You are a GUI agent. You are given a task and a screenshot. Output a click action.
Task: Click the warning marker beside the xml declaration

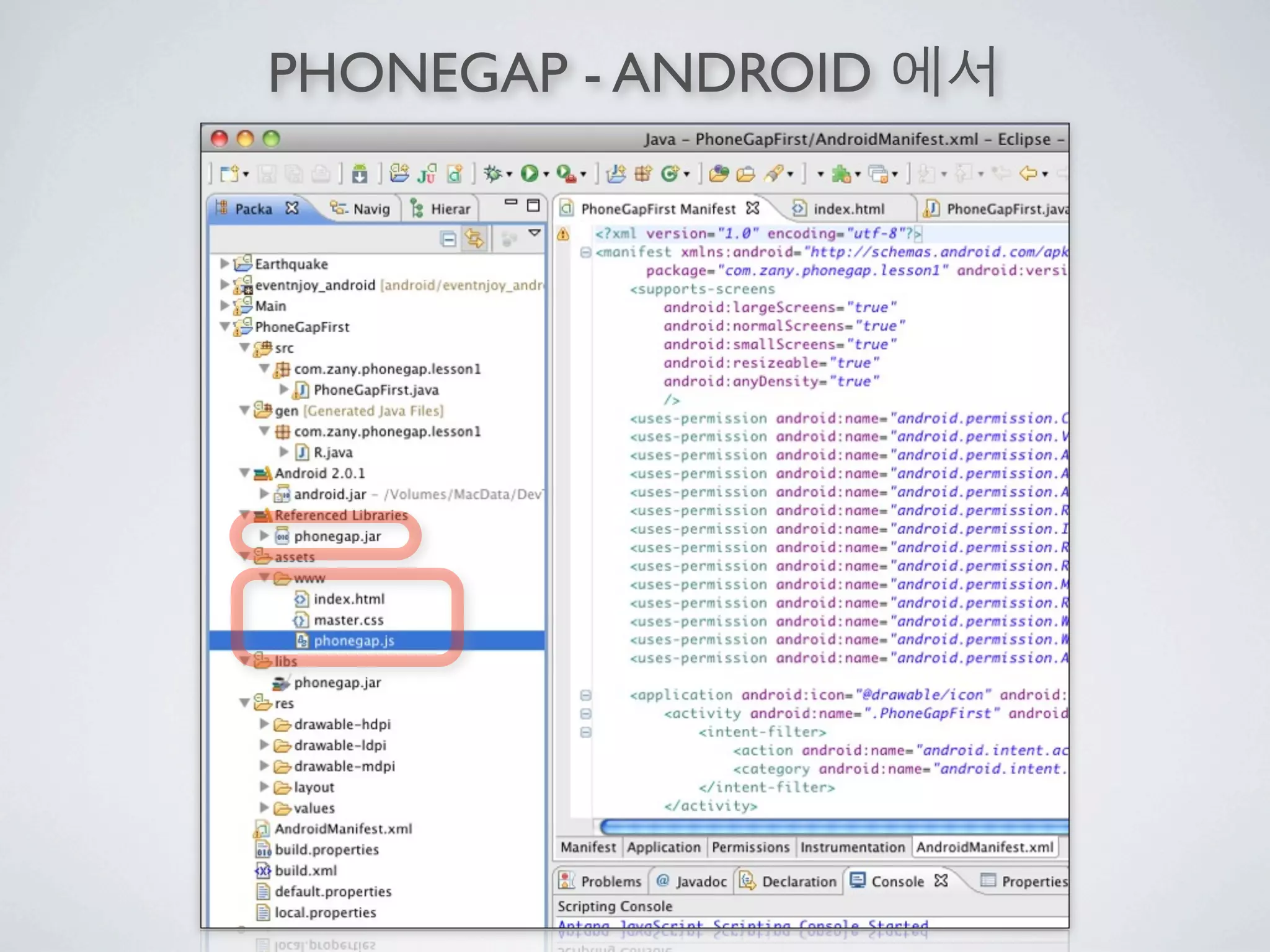click(x=563, y=234)
